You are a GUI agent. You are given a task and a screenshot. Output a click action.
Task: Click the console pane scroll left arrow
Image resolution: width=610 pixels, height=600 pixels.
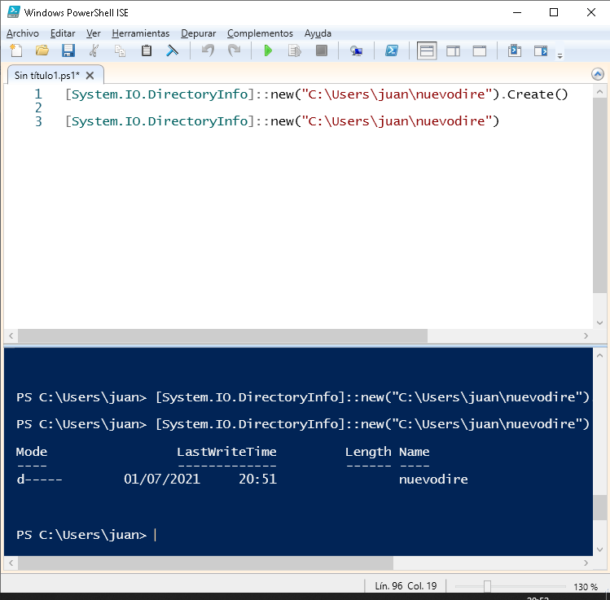11,563
